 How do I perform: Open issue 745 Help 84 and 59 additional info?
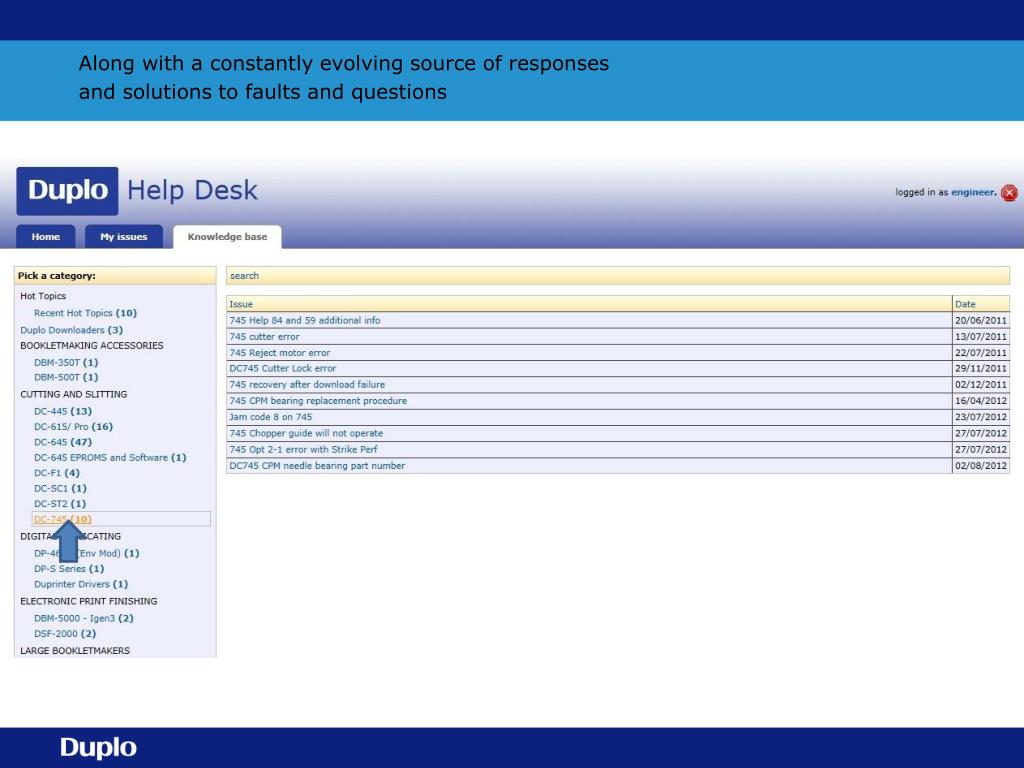(304, 320)
